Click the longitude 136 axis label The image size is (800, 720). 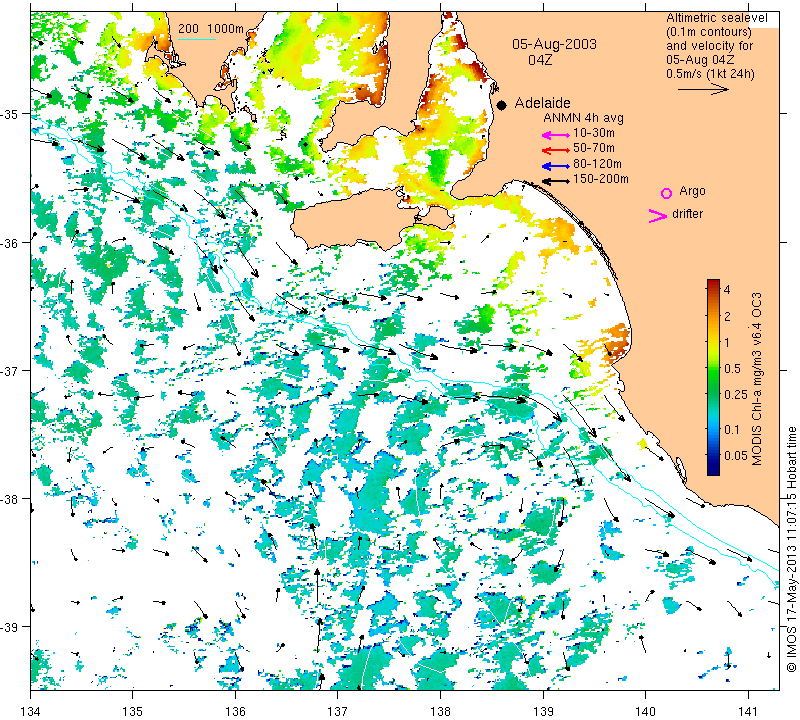235,711
